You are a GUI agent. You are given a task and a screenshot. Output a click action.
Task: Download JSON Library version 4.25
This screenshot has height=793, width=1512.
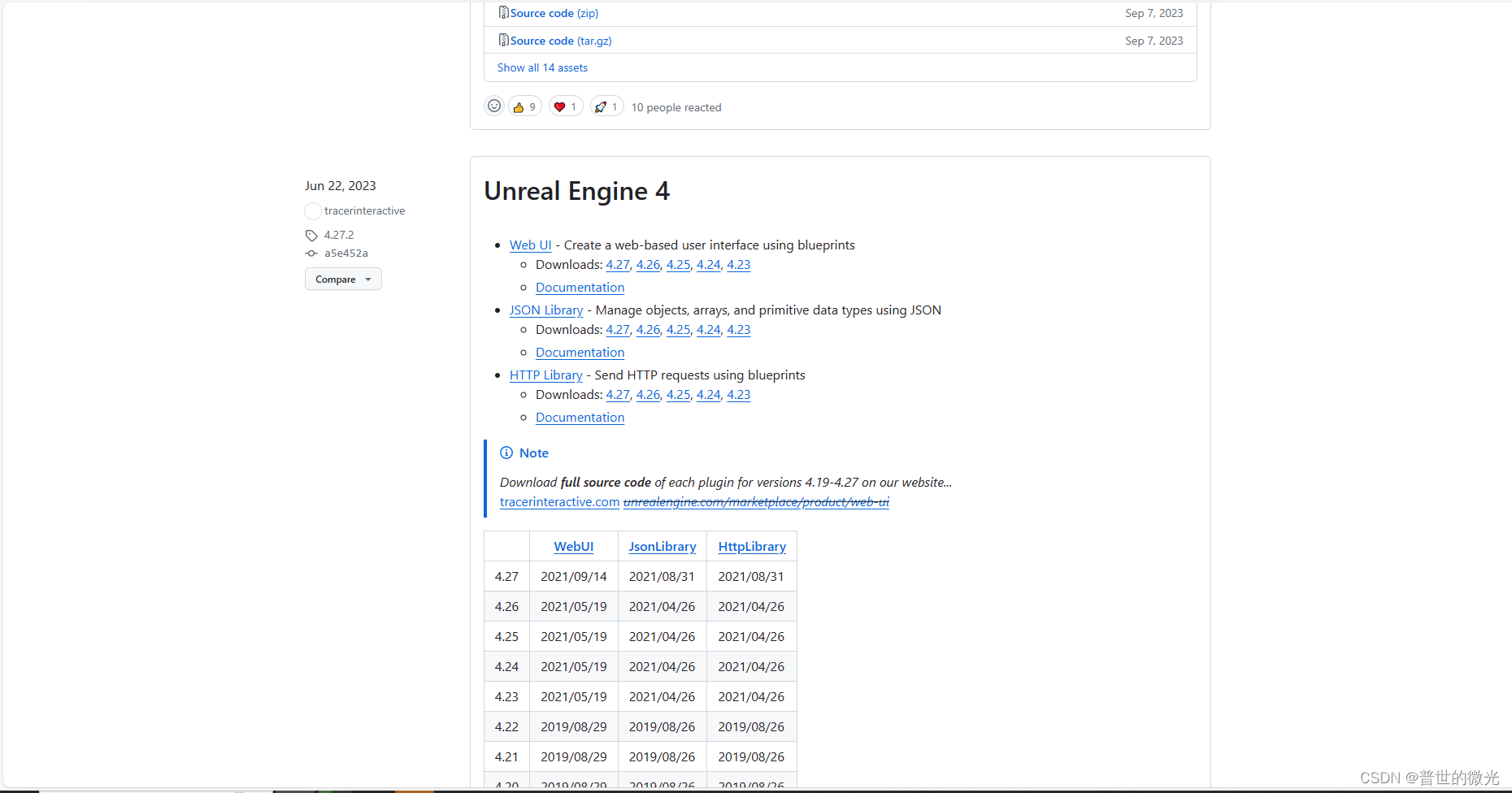[678, 329]
